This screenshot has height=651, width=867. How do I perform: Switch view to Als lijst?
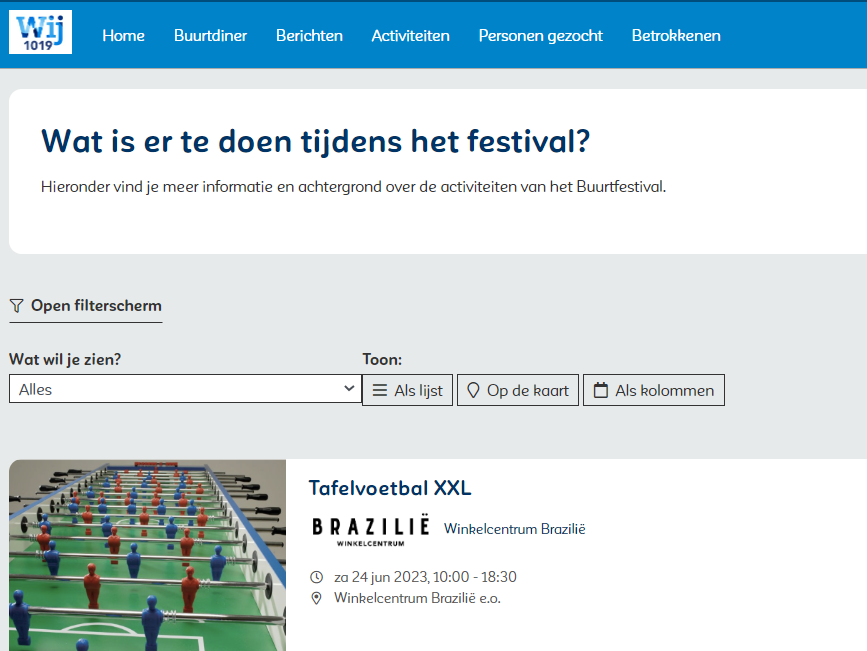407,390
